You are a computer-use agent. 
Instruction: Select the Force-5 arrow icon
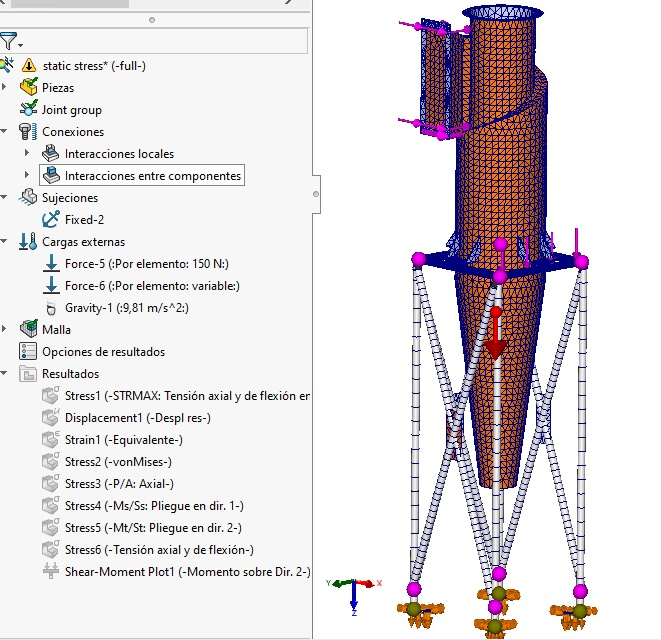[x=51, y=264]
